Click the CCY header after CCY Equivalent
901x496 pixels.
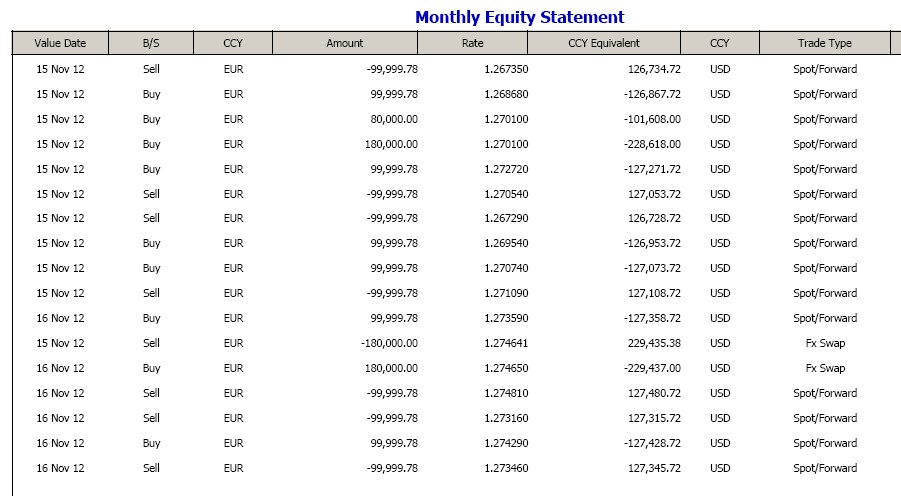(x=720, y=43)
